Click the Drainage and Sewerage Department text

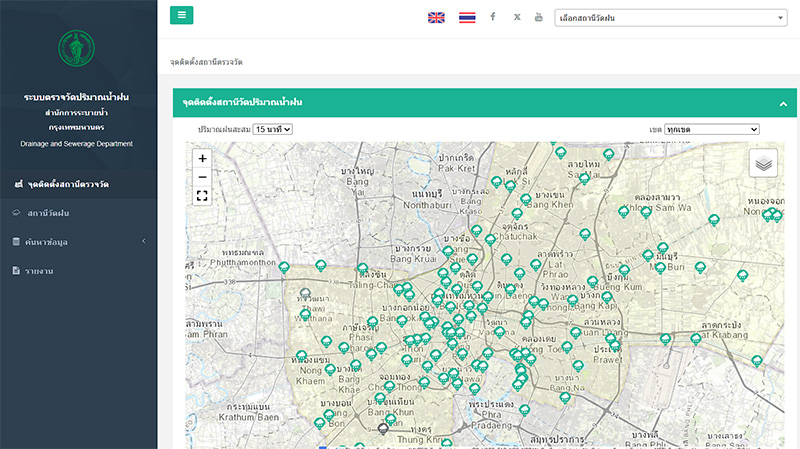tap(77, 144)
